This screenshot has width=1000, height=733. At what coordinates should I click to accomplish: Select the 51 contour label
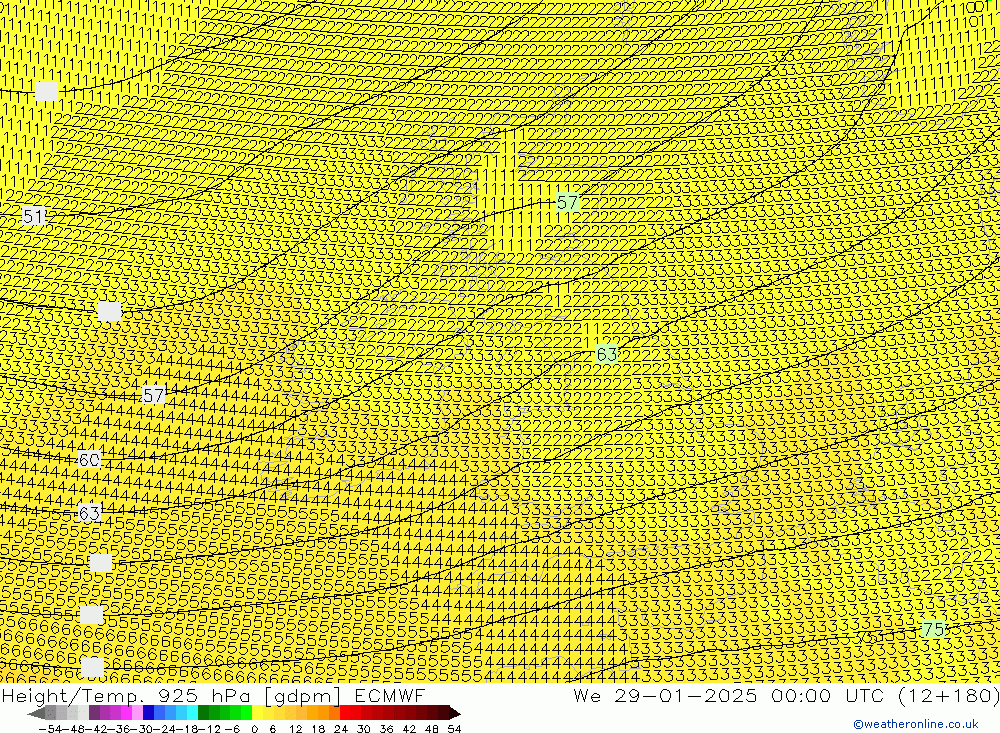point(33,216)
